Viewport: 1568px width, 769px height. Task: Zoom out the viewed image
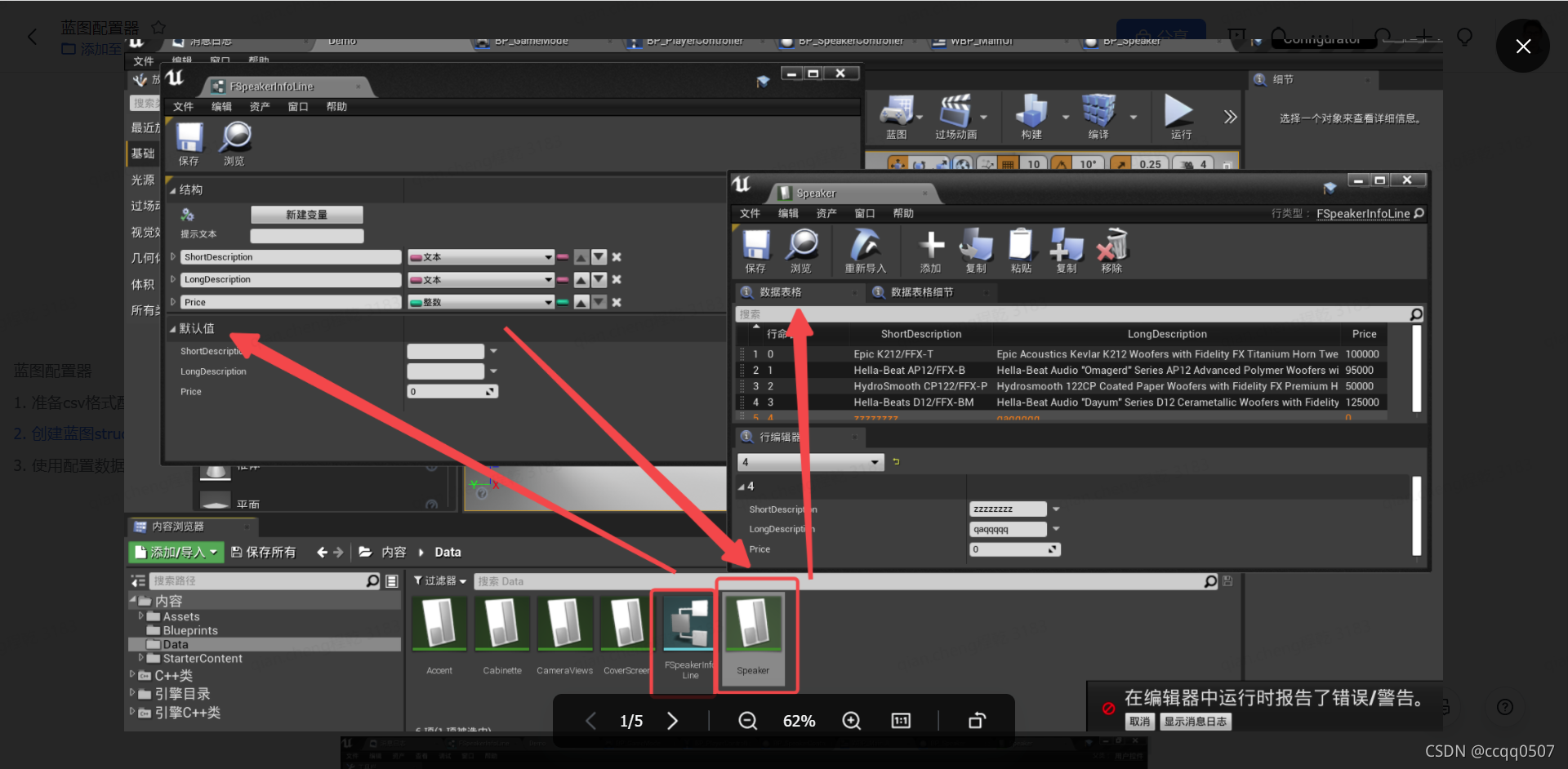[x=747, y=721]
